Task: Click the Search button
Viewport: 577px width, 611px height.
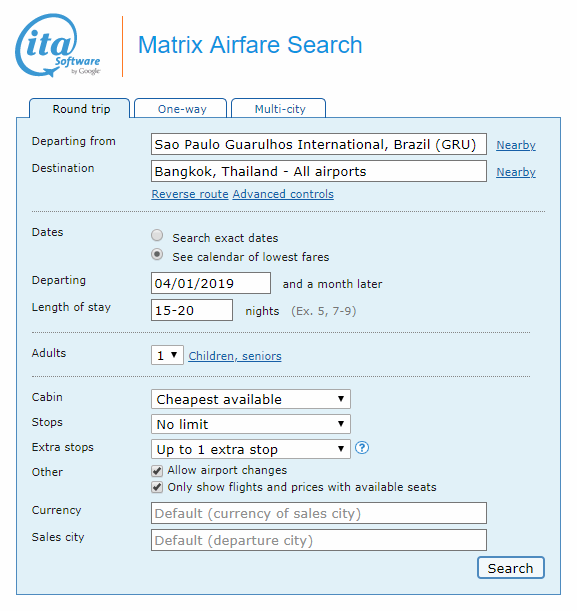Action: (510, 568)
